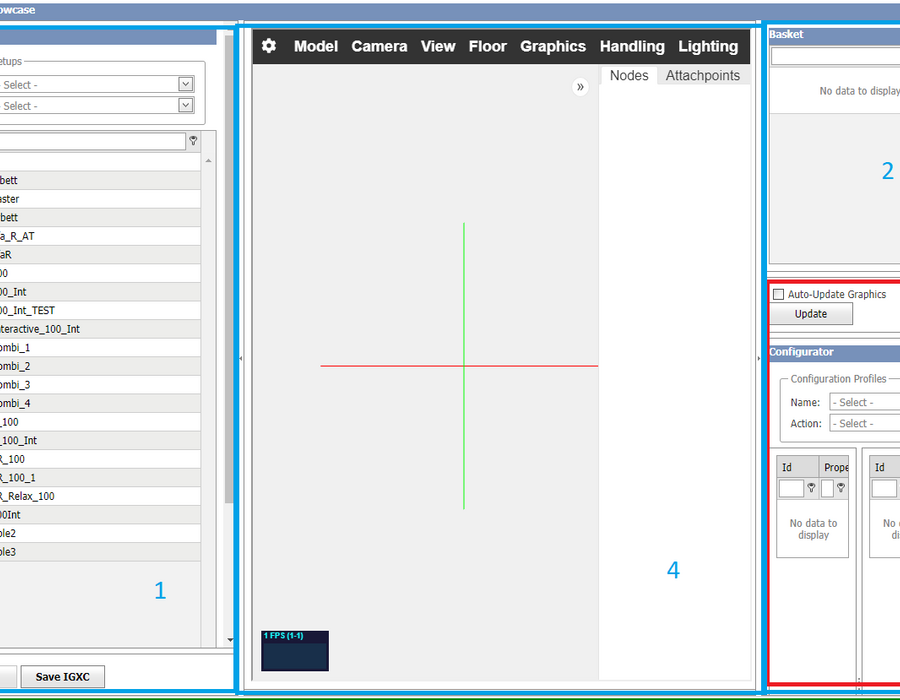Open the Action profile dropdown
Image resolution: width=900 pixels, height=700 pixels.
[x=864, y=423]
